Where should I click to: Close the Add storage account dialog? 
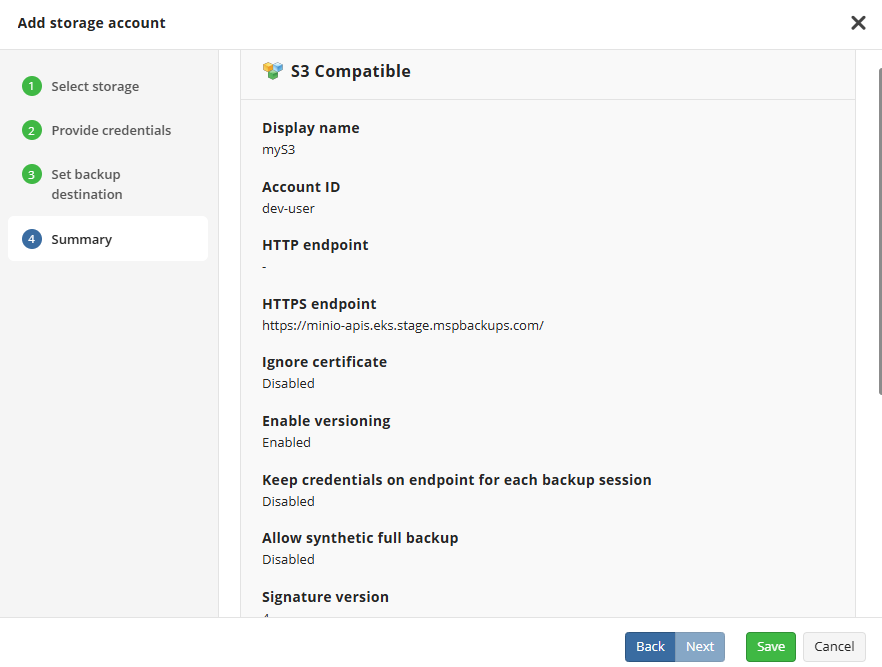pyautogui.click(x=858, y=23)
